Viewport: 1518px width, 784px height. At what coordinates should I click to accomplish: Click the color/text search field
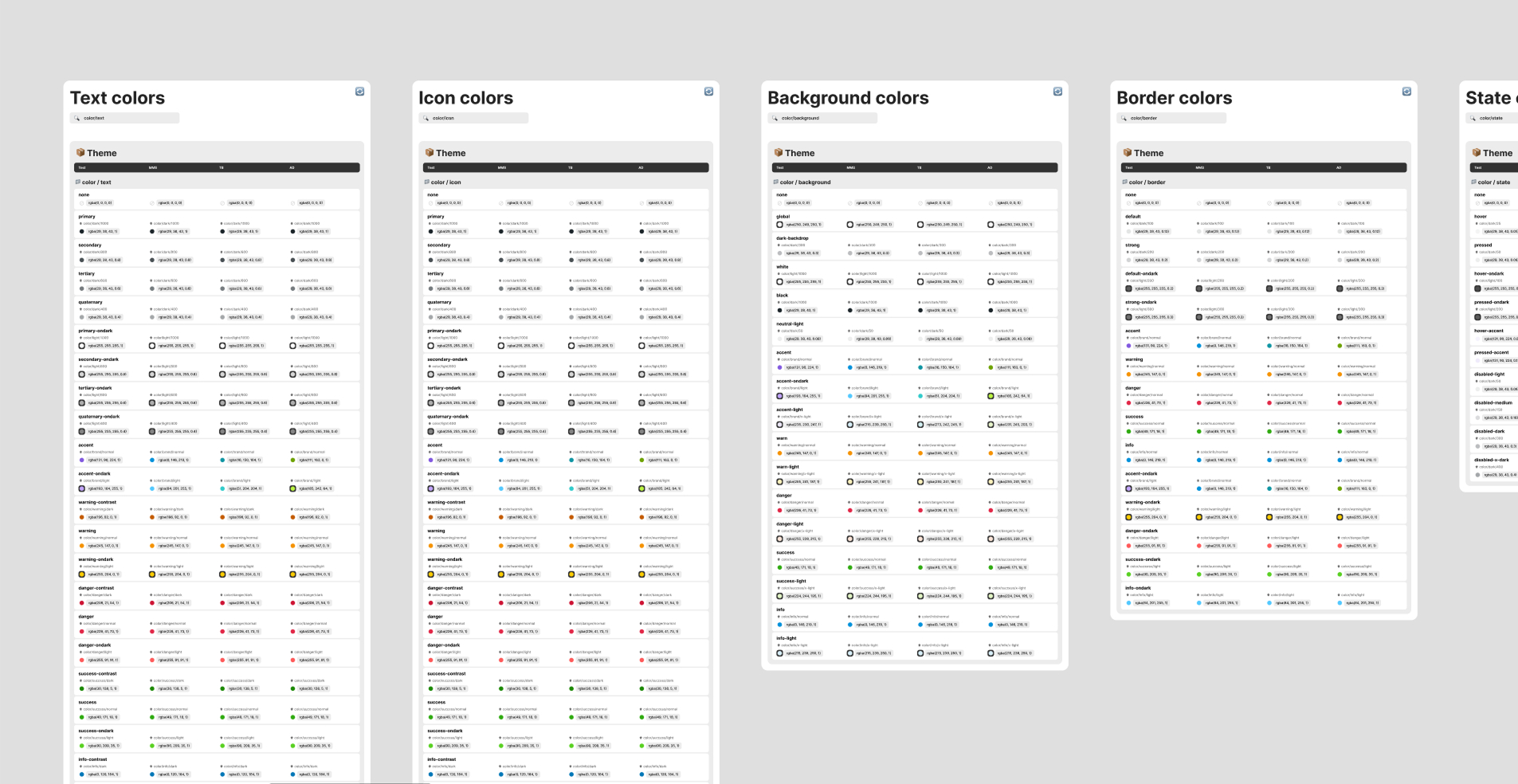(x=125, y=118)
